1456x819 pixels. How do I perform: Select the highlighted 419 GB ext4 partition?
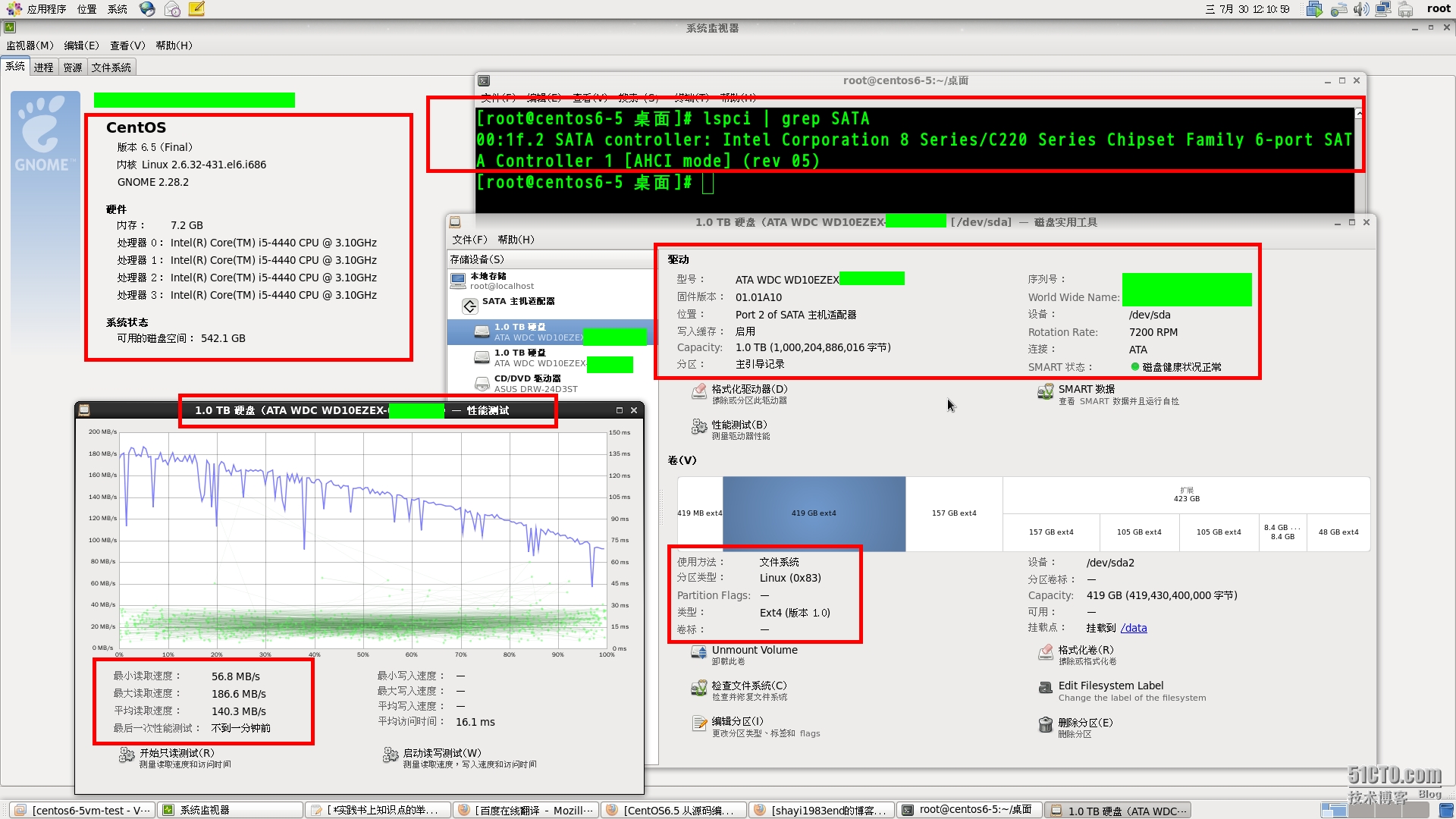[814, 513]
